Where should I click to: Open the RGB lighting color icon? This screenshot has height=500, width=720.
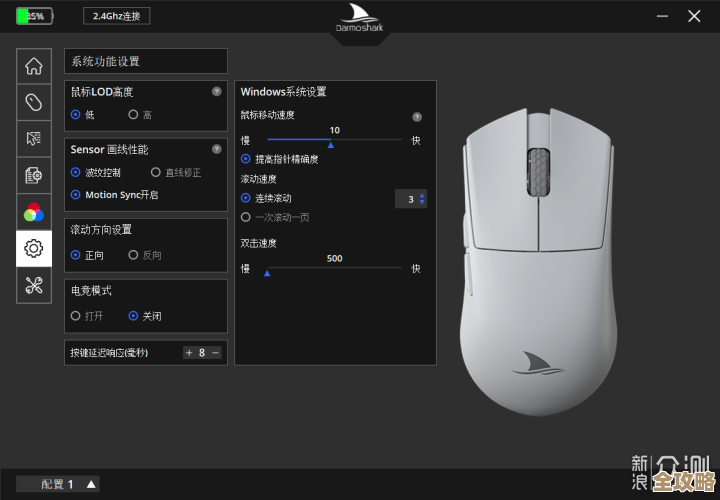(34, 212)
